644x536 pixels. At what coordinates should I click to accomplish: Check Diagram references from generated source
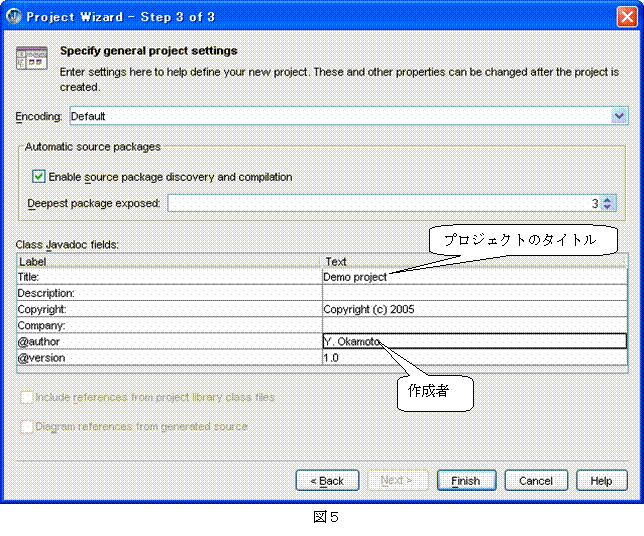click(x=26, y=426)
